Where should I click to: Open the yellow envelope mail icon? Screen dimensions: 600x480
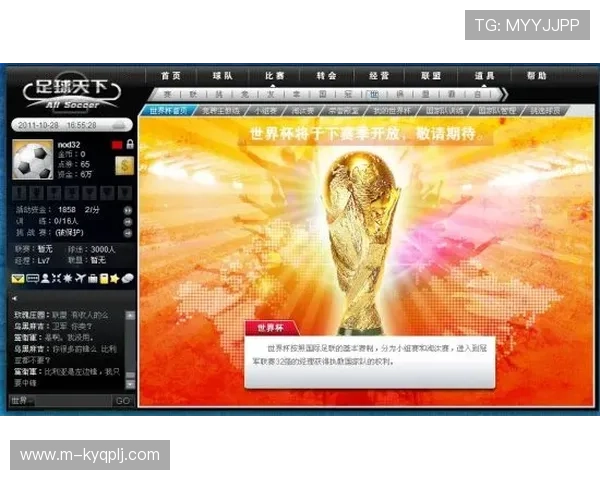coord(18,279)
